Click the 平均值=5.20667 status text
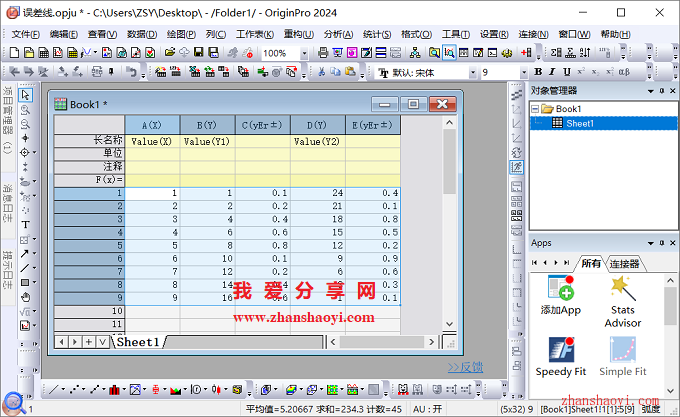680x417 pixels. [x=279, y=409]
